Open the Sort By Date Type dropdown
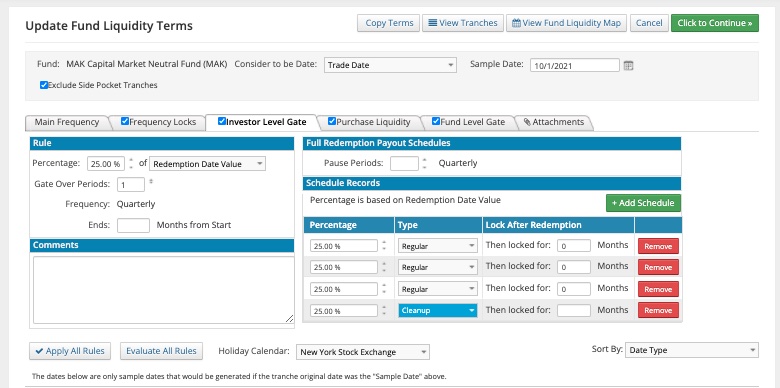780x388 pixels. click(691, 350)
